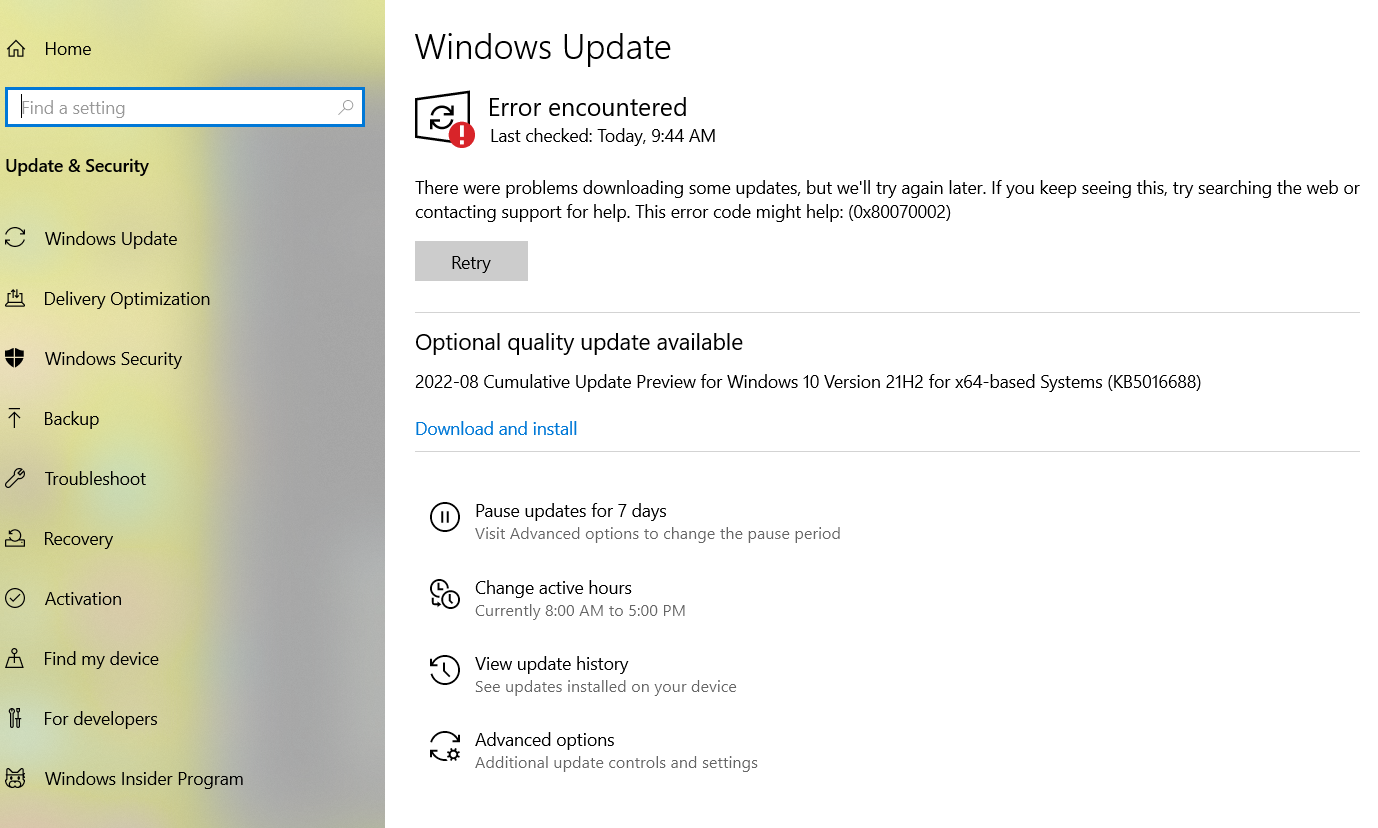Click the Error encountered status text
The image size is (1378, 828).
pos(587,107)
